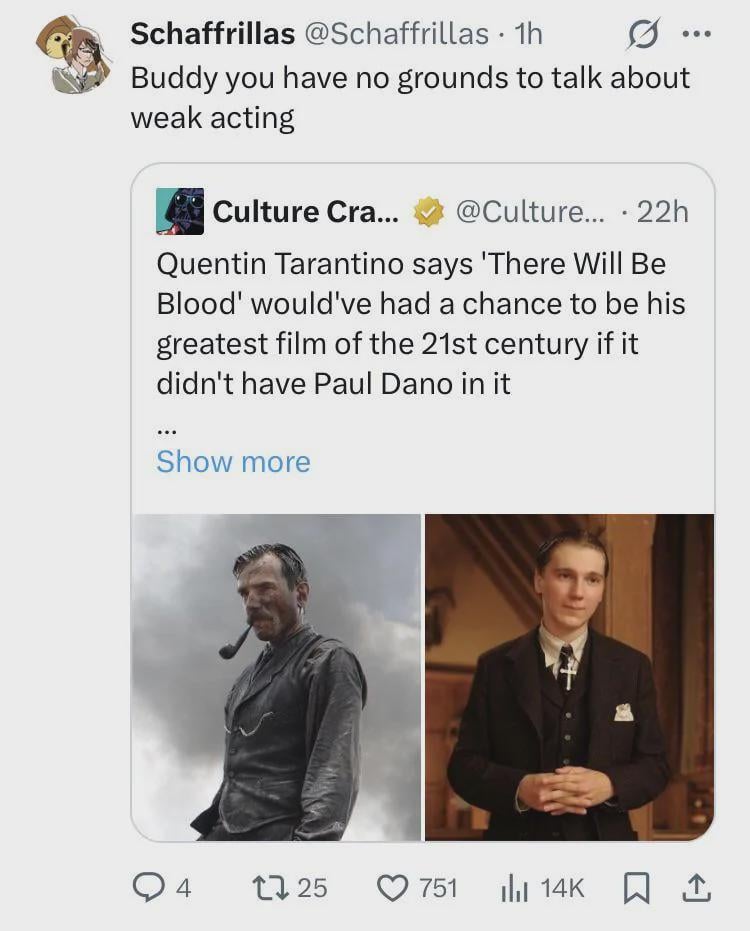This screenshot has width=750, height=931.
Task: Bookmark this tweet
Action: click(x=635, y=888)
